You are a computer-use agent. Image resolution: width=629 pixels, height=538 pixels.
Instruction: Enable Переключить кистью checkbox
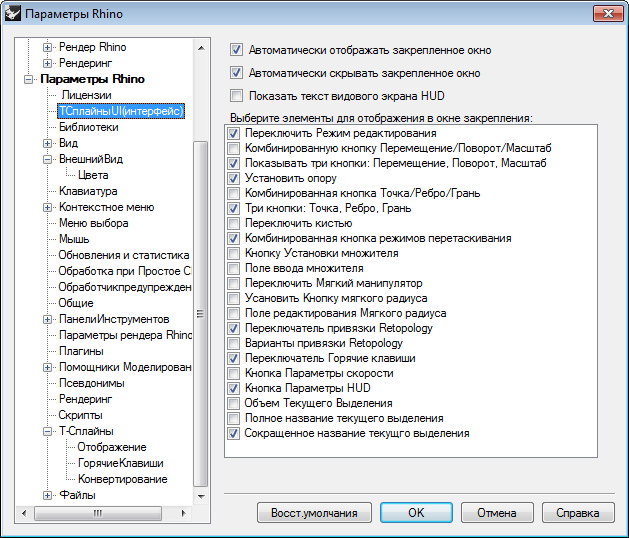pos(233,223)
